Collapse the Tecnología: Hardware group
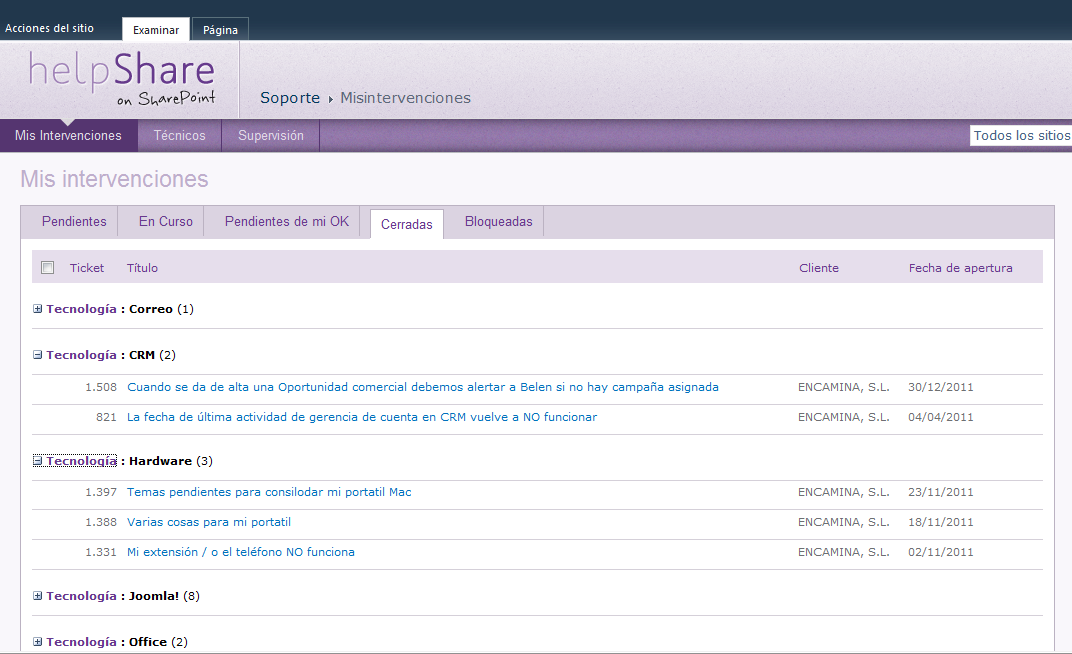The image size is (1072, 654). [x=37, y=460]
